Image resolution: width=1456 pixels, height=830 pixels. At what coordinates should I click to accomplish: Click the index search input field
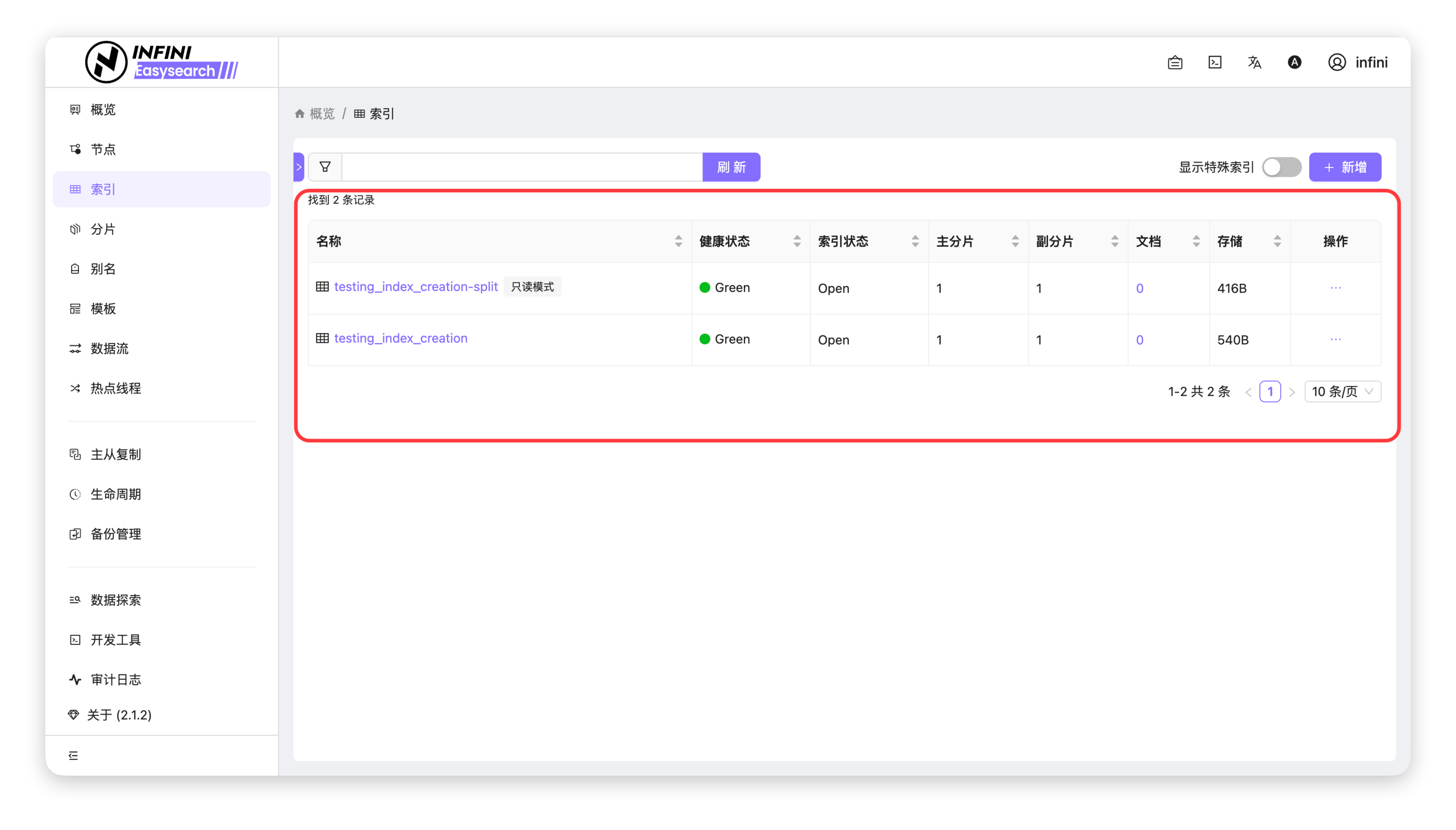tap(522, 167)
